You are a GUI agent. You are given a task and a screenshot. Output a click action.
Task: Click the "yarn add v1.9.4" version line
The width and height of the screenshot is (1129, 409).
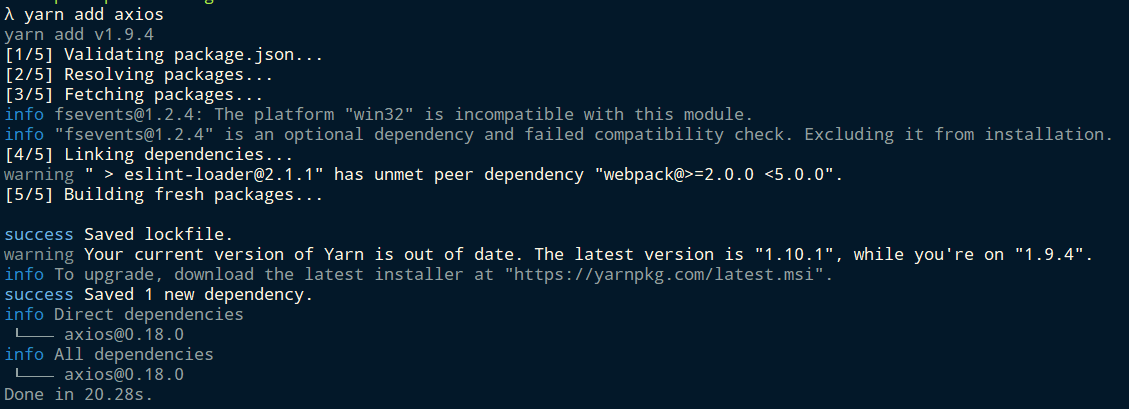(78, 35)
